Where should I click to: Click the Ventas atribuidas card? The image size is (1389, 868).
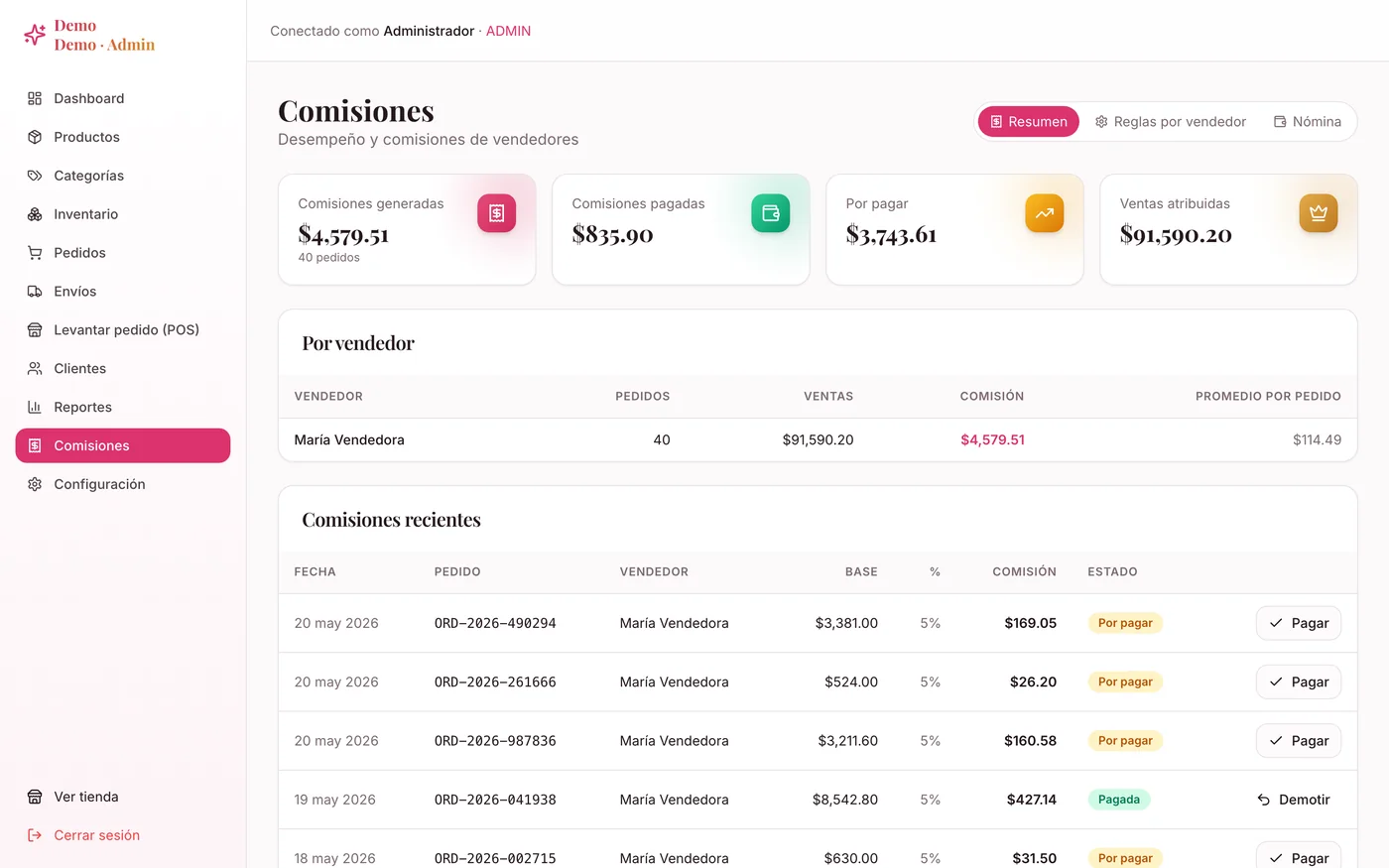pos(1228,230)
